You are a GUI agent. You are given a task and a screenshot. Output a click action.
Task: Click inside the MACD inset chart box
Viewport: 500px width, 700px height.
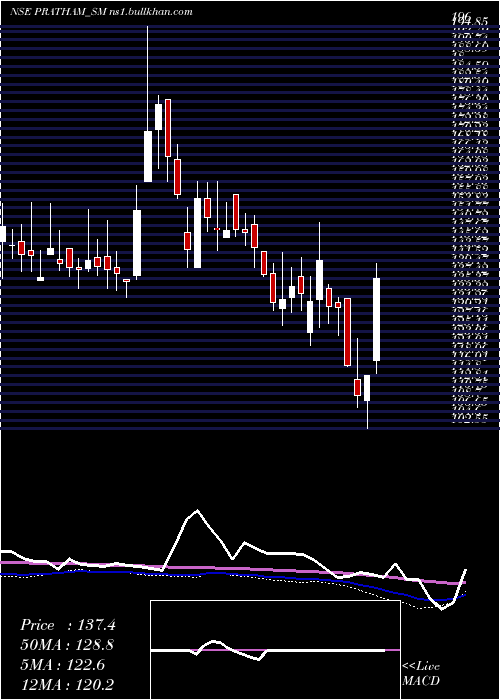(275, 650)
